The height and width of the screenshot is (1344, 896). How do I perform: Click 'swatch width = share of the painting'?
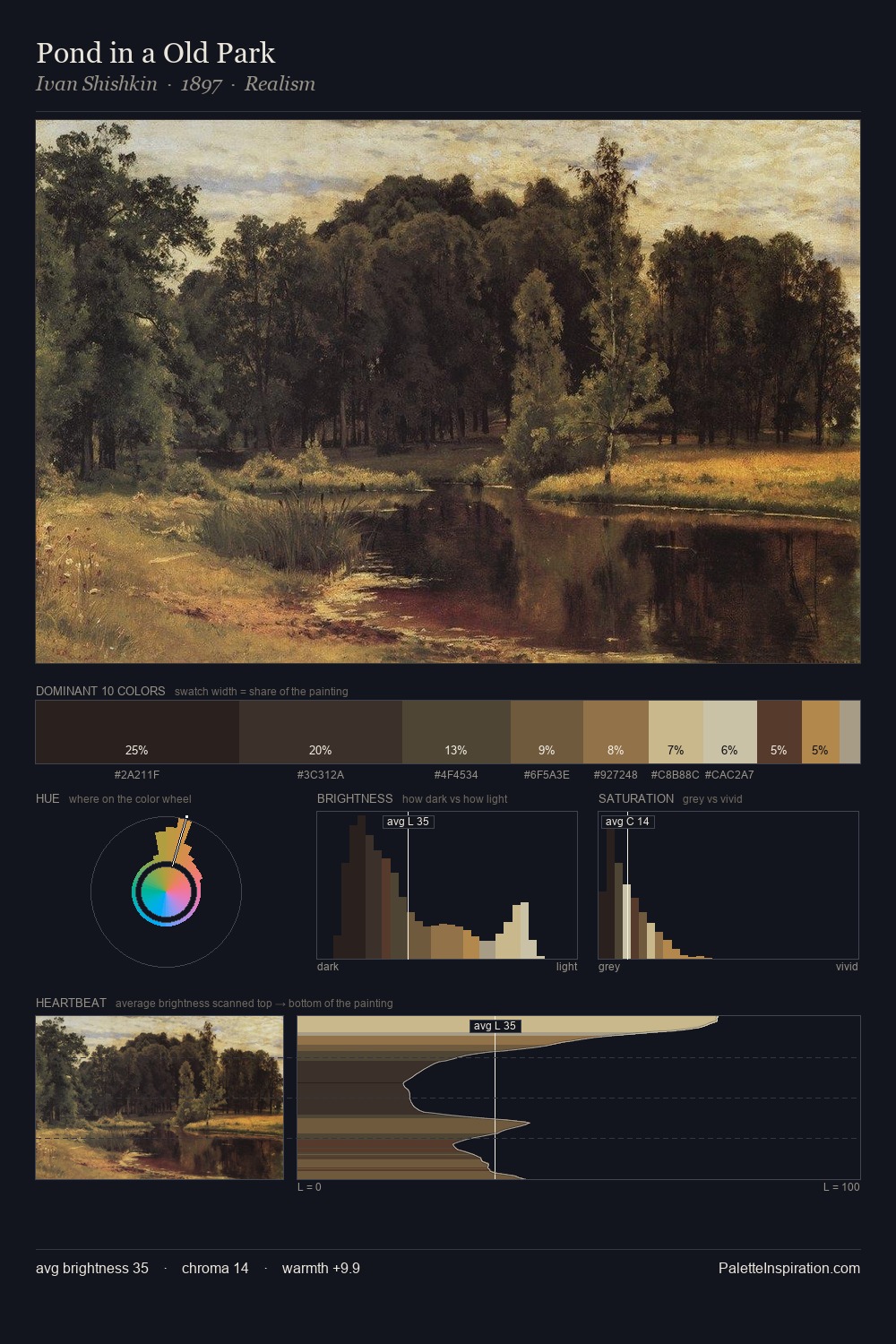(x=262, y=692)
